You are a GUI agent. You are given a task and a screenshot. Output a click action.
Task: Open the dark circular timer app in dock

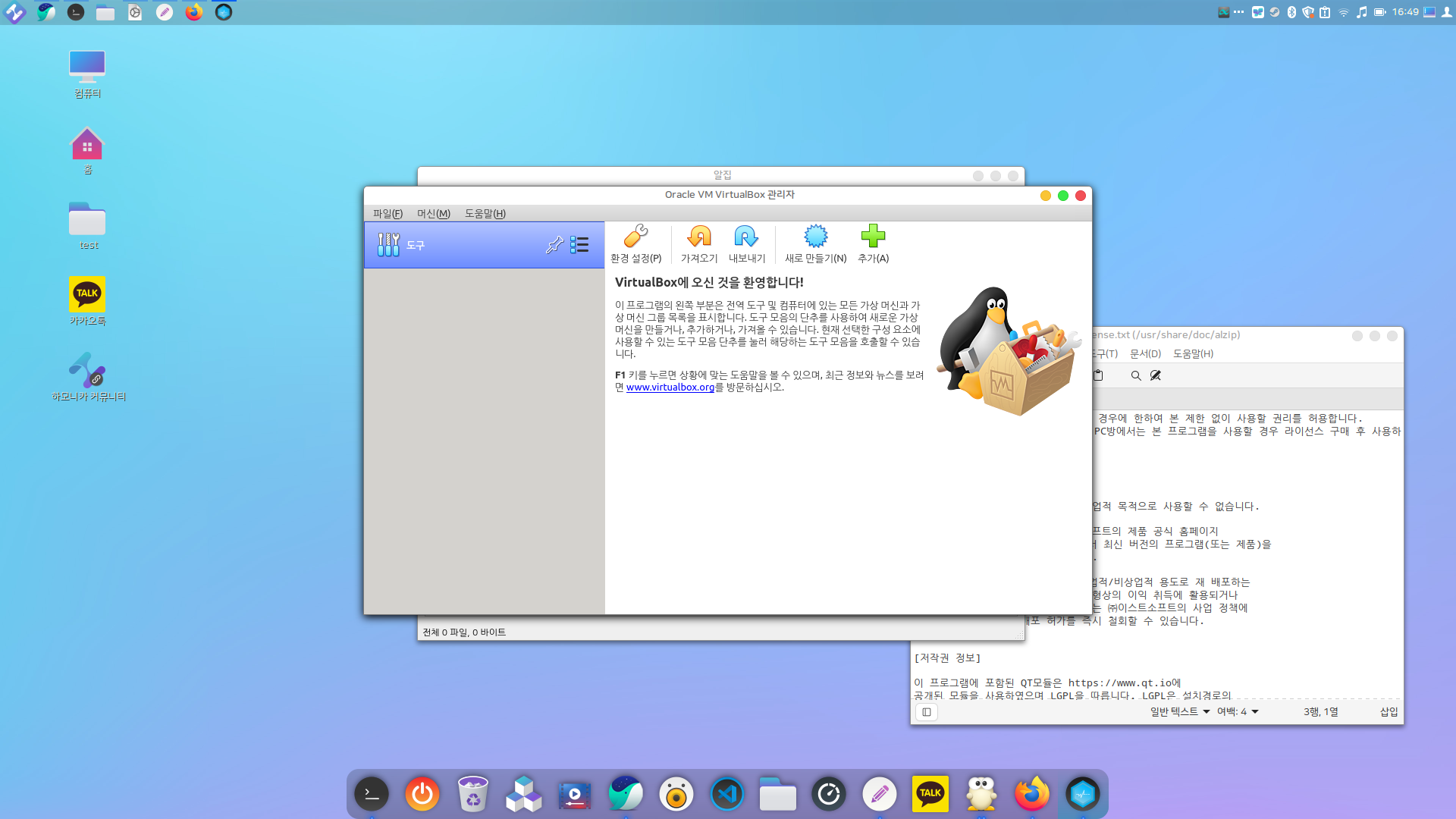(x=829, y=794)
